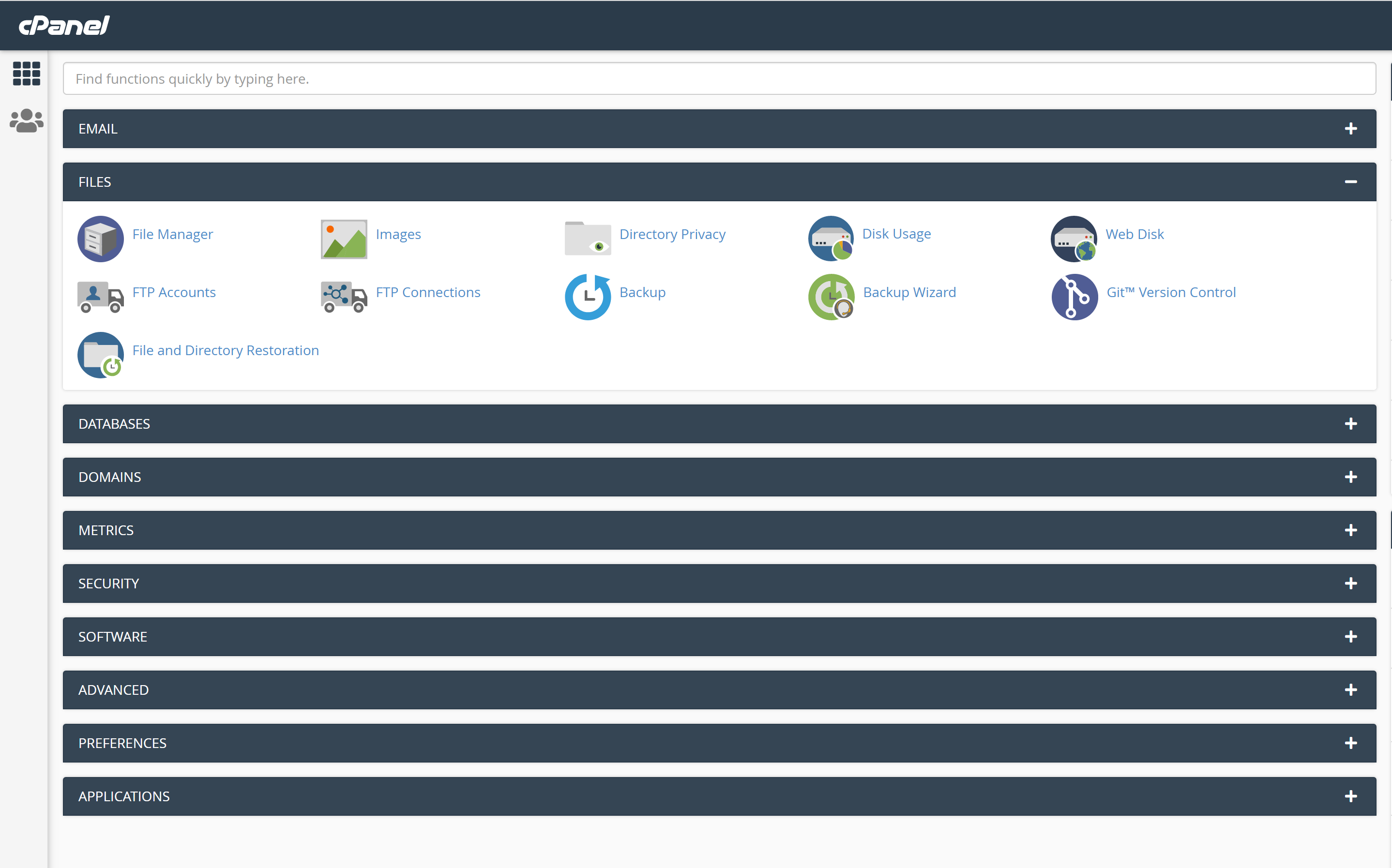Click the Git Version Control branch icon

(x=1074, y=297)
